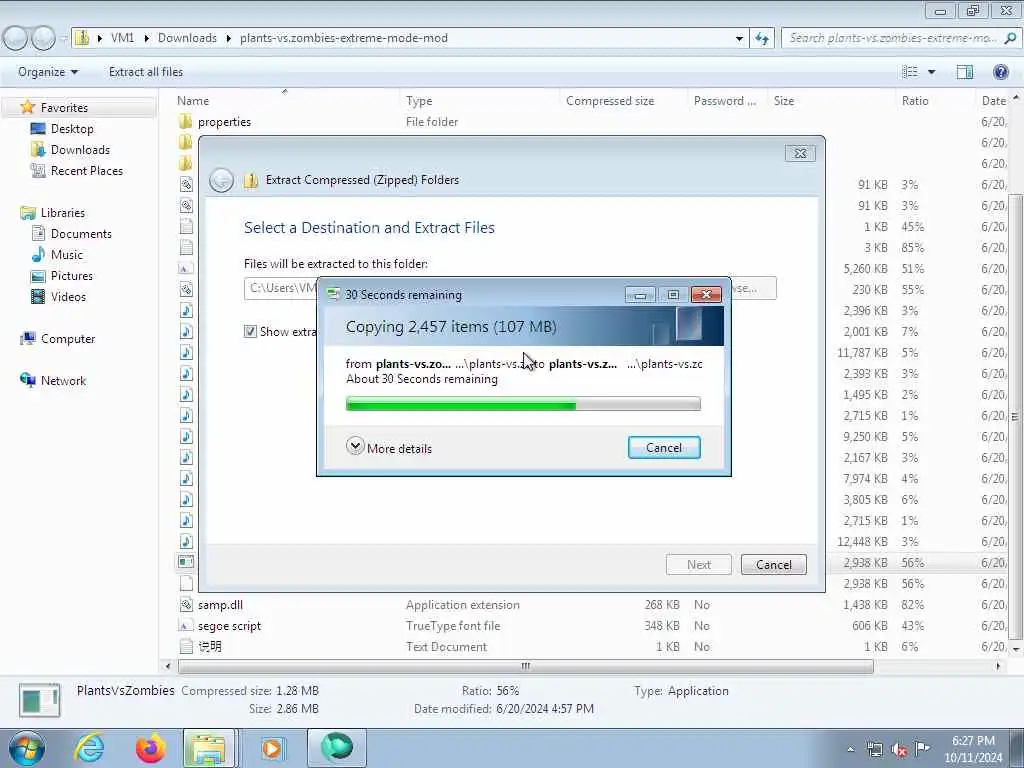Screen dimensions: 1024x768
Task: Open Firefox from the taskbar
Action: [x=150, y=748]
